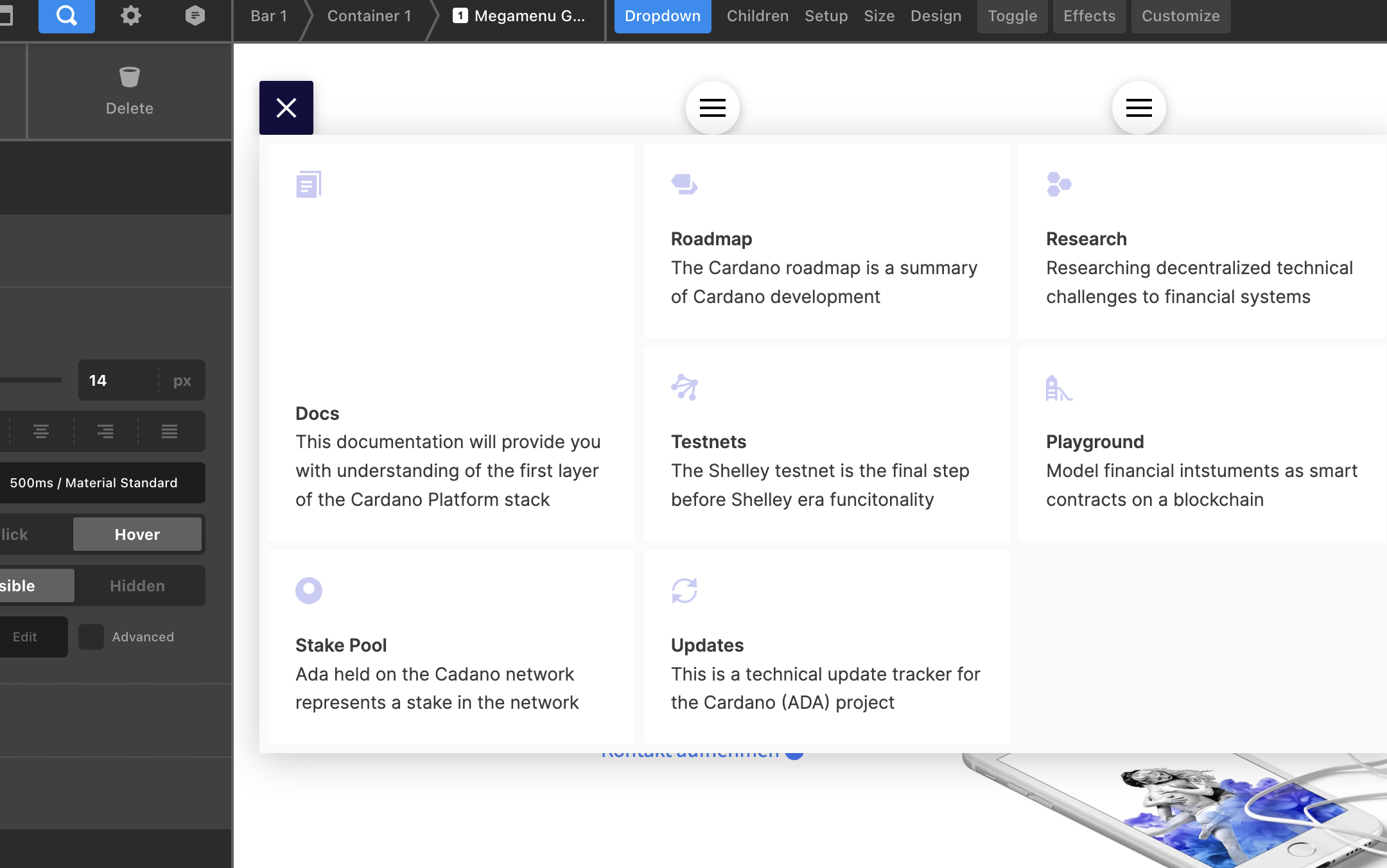This screenshot has height=868, width=1387.
Task: Open the middle hamburger menu toggle
Action: click(713, 108)
